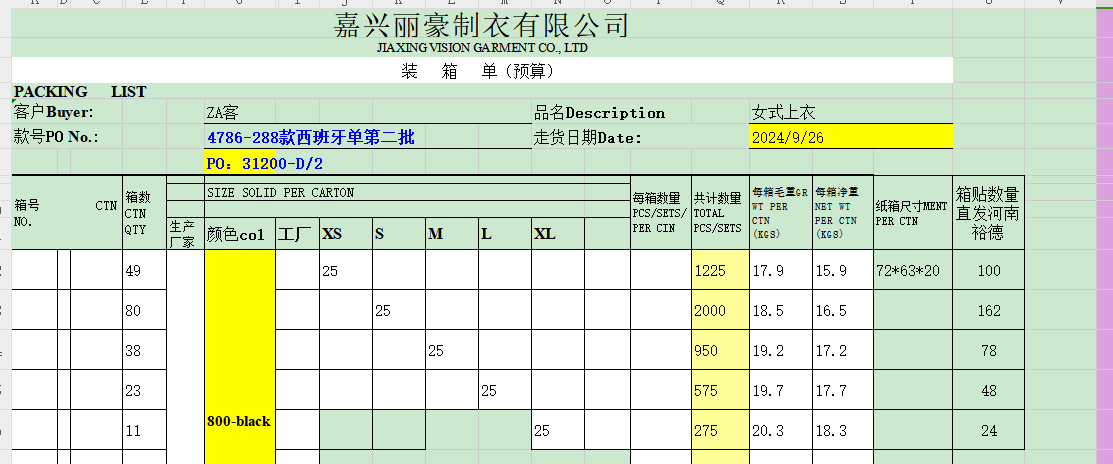Select the PACKING LIST label cell
This screenshot has height=464, width=1113.
(x=80, y=92)
